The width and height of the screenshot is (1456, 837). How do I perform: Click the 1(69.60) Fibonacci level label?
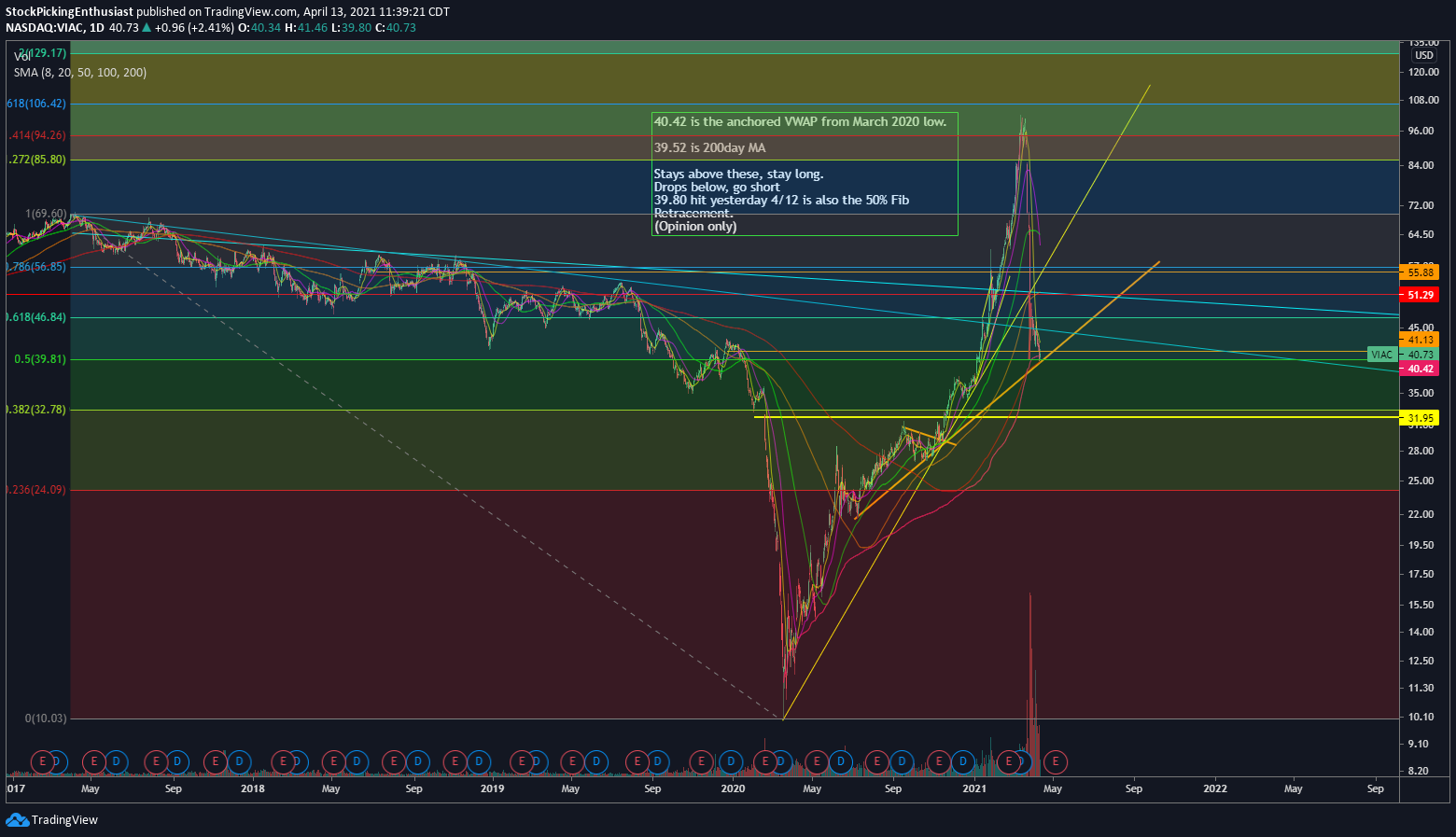tap(45, 214)
